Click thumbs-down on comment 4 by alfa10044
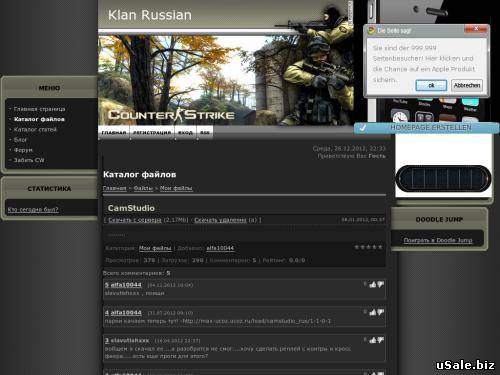The height and width of the screenshot is (375, 500). 381,312
